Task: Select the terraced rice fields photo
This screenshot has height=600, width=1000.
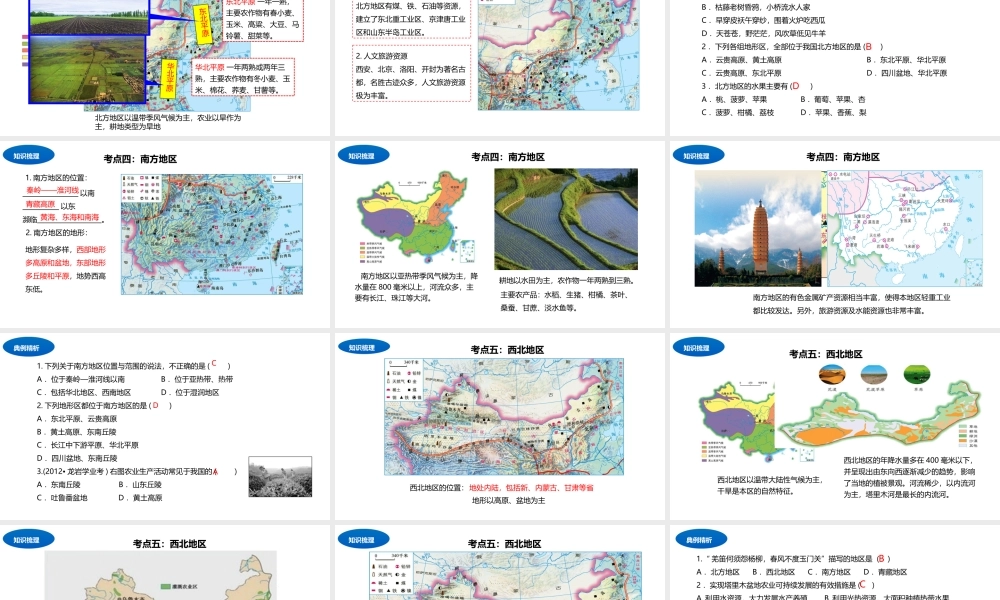Action: click(566, 219)
